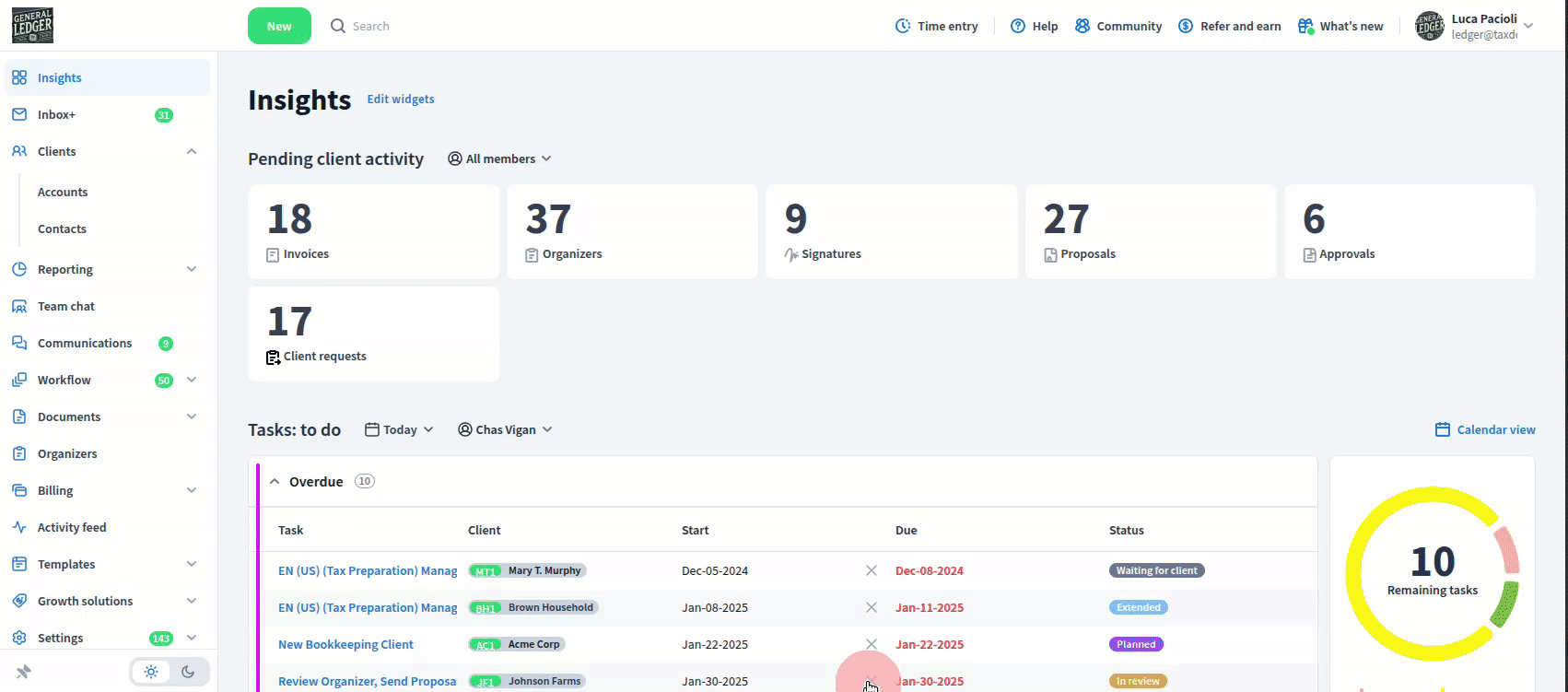The height and width of the screenshot is (692, 1568).
Task: Click the Community people icon
Action: [1082, 26]
